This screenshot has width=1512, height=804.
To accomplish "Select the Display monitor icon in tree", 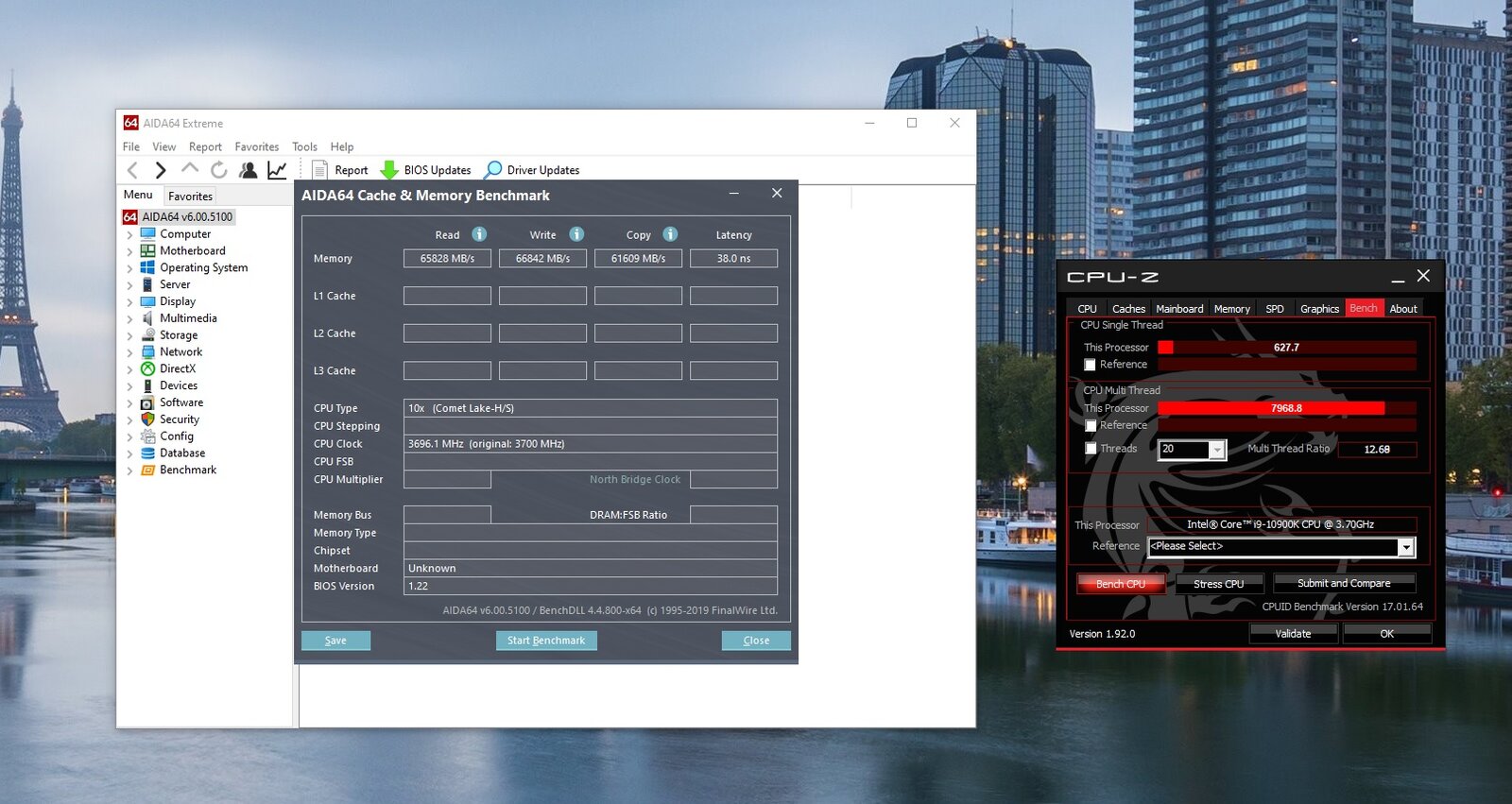I will tap(147, 301).
